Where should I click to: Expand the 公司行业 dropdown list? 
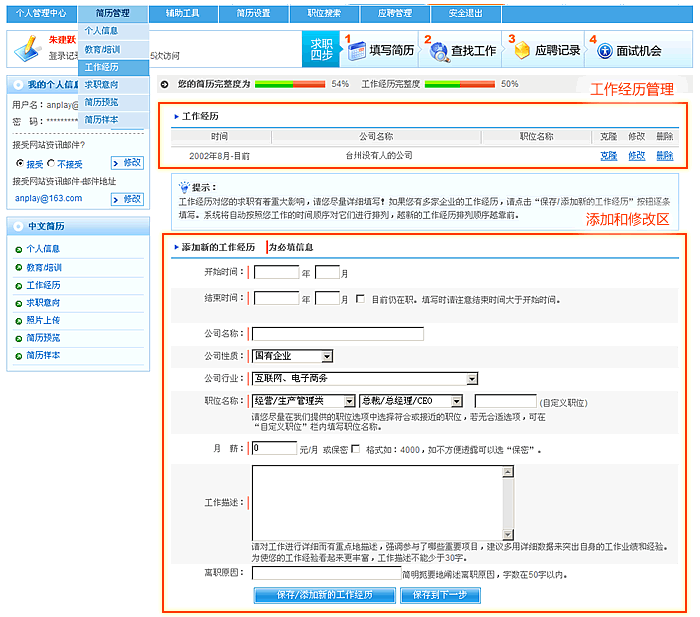pyautogui.click(x=471, y=378)
